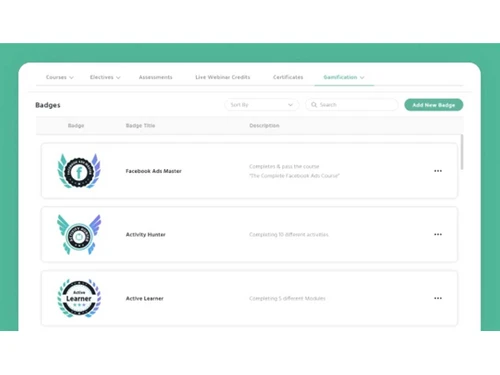Screen dimensions: 500x375
Task: Open the Electives tab dropdown
Action: coord(105,77)
